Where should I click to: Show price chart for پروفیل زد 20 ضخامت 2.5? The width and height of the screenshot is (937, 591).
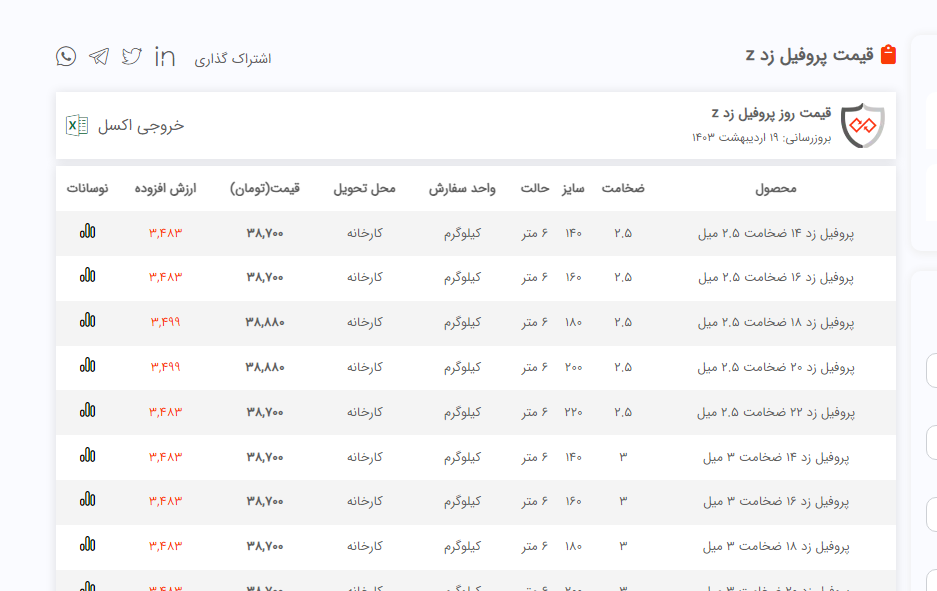tap(88, 366)
